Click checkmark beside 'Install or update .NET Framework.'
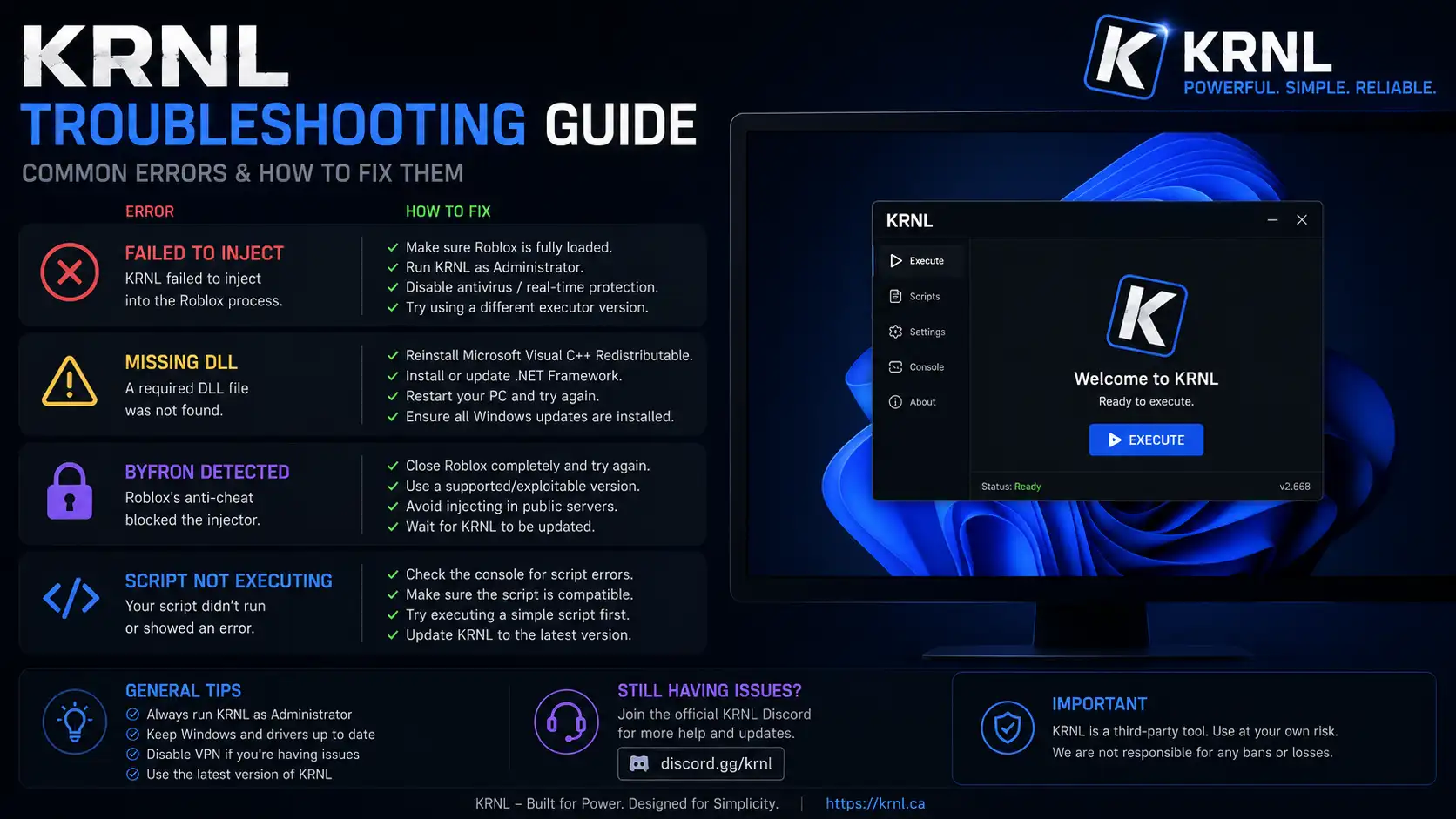 (393, 377)
